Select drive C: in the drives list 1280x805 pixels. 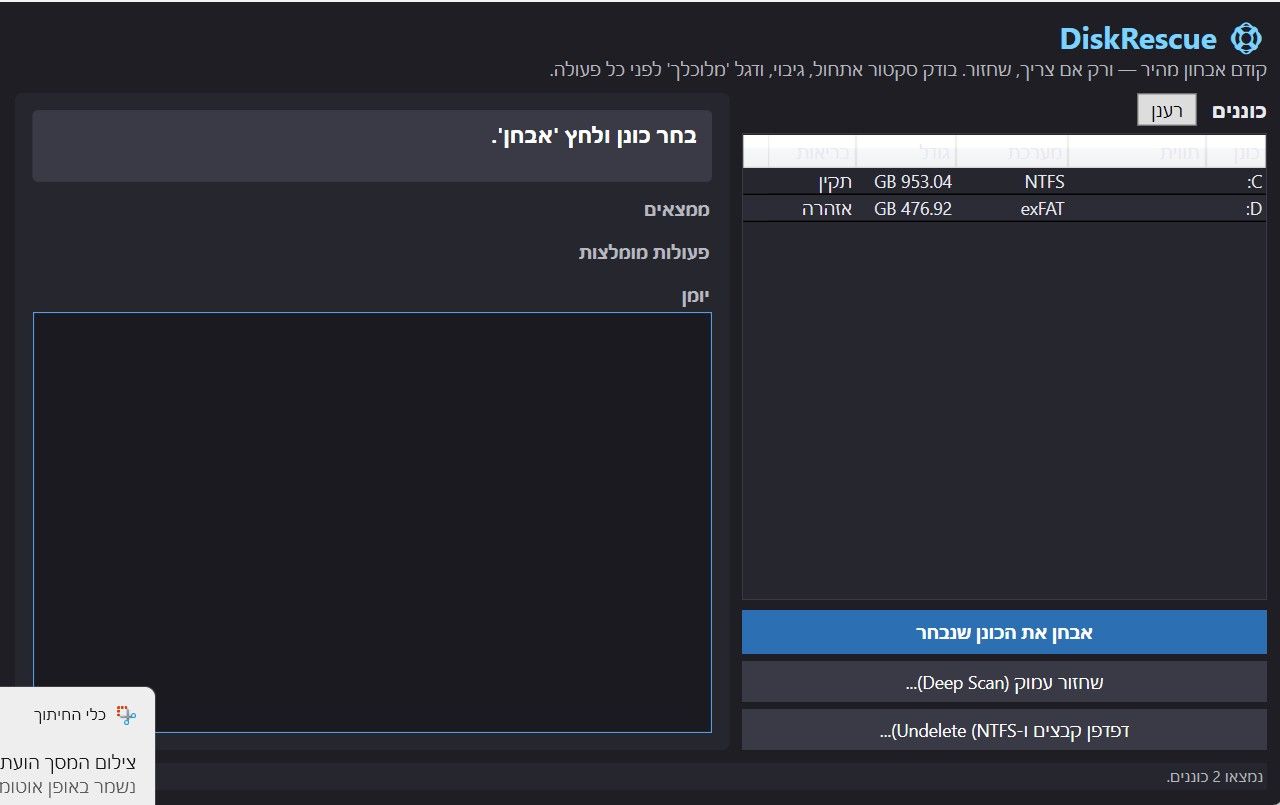click(x=1004, y=182)
